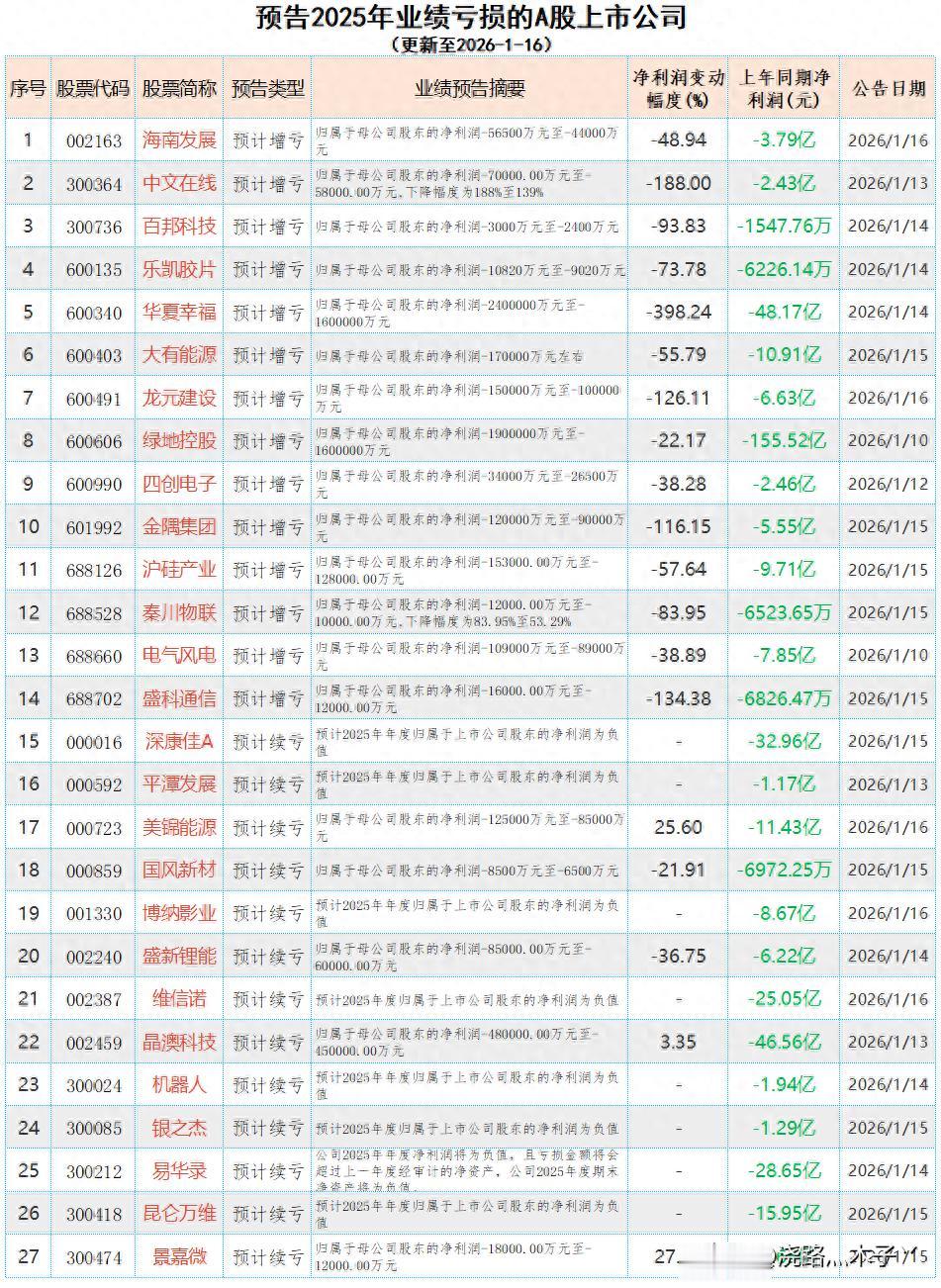This screenshot has width=941, height=1288.
Task: Click stock code 600606
Action: pos(93,441)
